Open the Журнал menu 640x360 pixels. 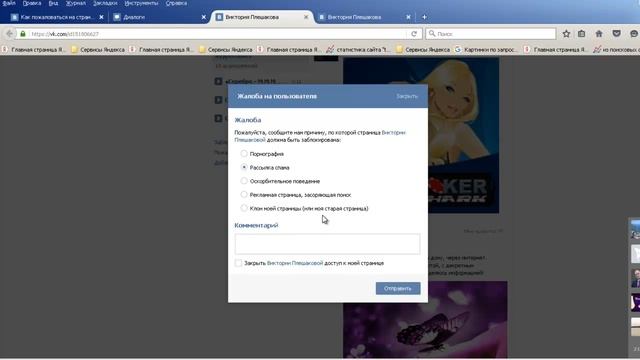click(x=76, y=3)
